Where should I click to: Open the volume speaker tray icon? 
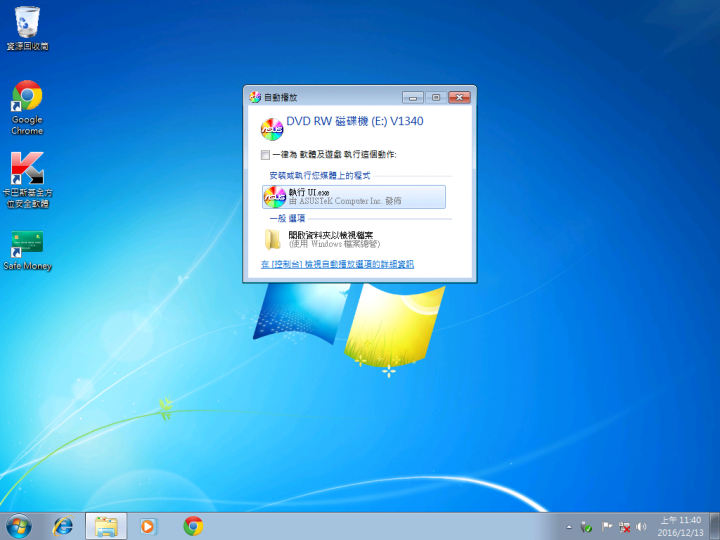(x=641, y=527)
